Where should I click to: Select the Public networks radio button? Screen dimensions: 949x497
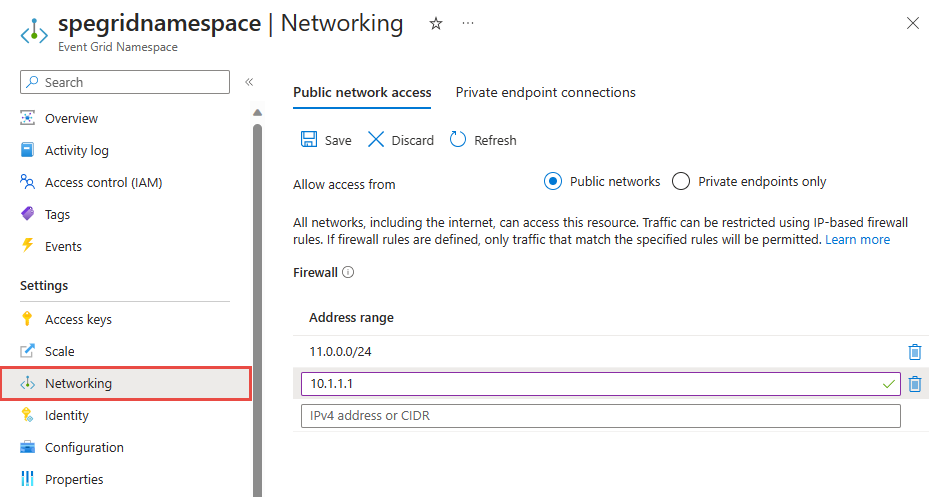click(x=552, y=182)
